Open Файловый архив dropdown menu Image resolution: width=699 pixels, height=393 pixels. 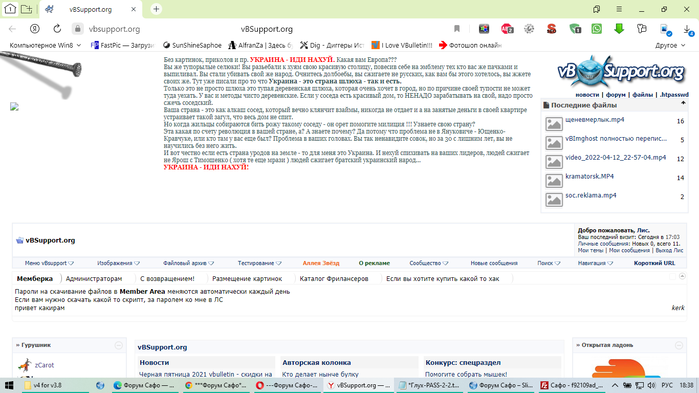click(x=188, y=263)
